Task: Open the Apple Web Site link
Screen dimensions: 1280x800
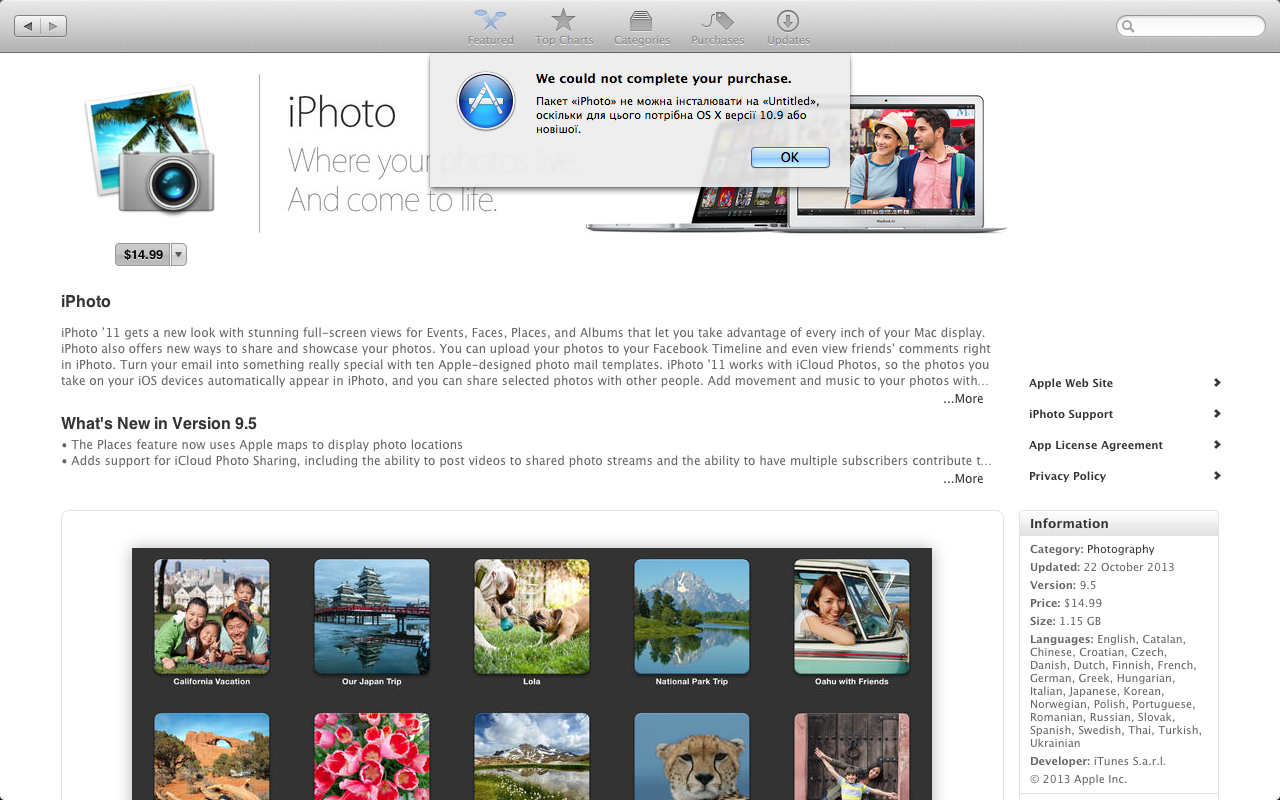Action: (1071, 383)
